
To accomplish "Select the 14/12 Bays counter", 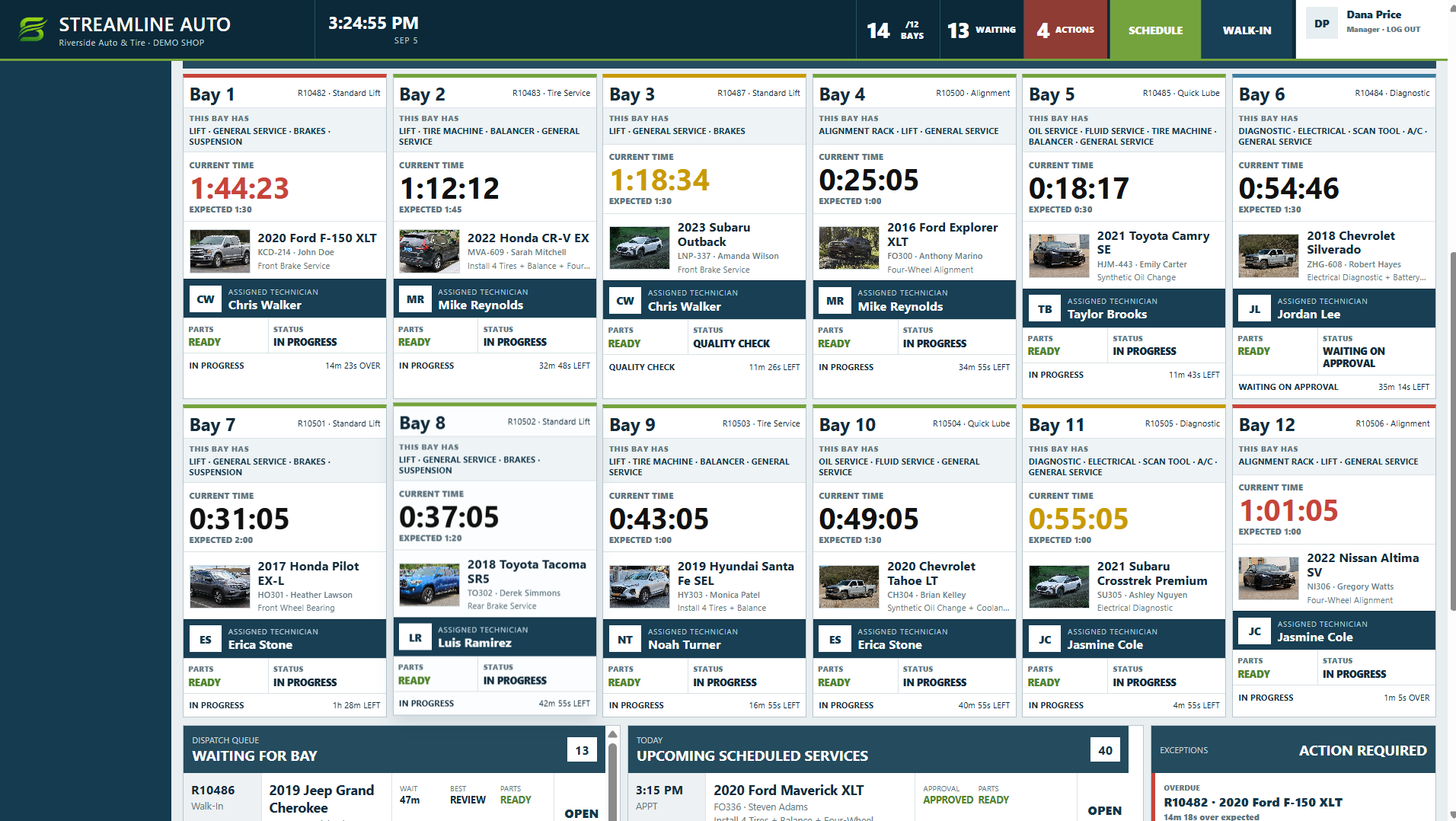I will [896, 30].
